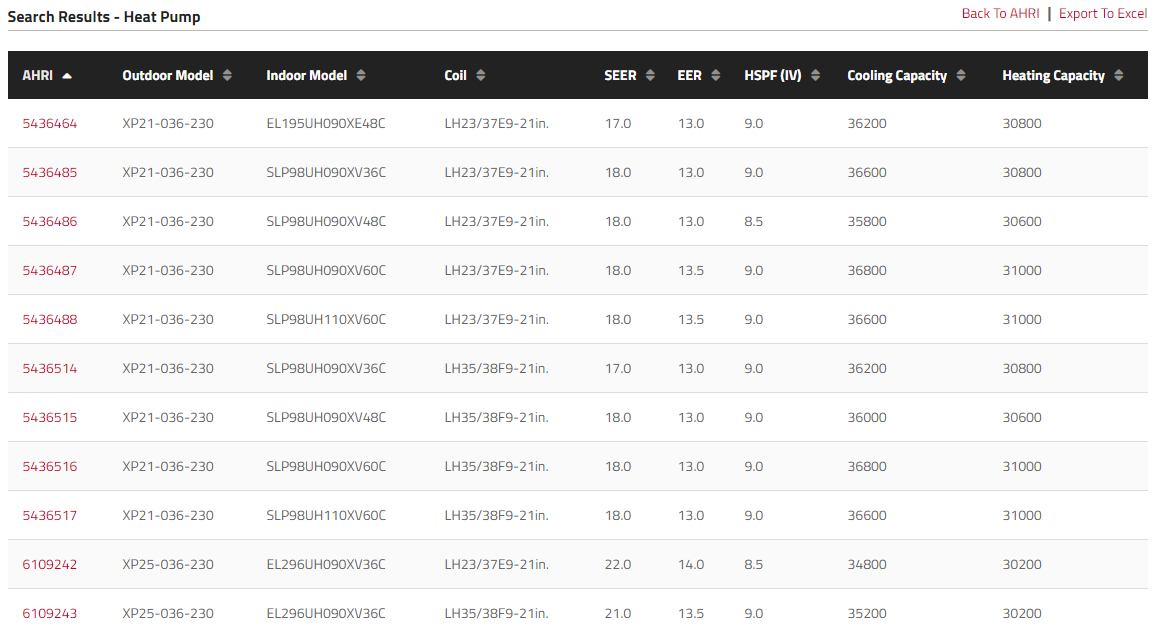Open AHRI record 5436488
The image size is (1158, 633).
49,319
